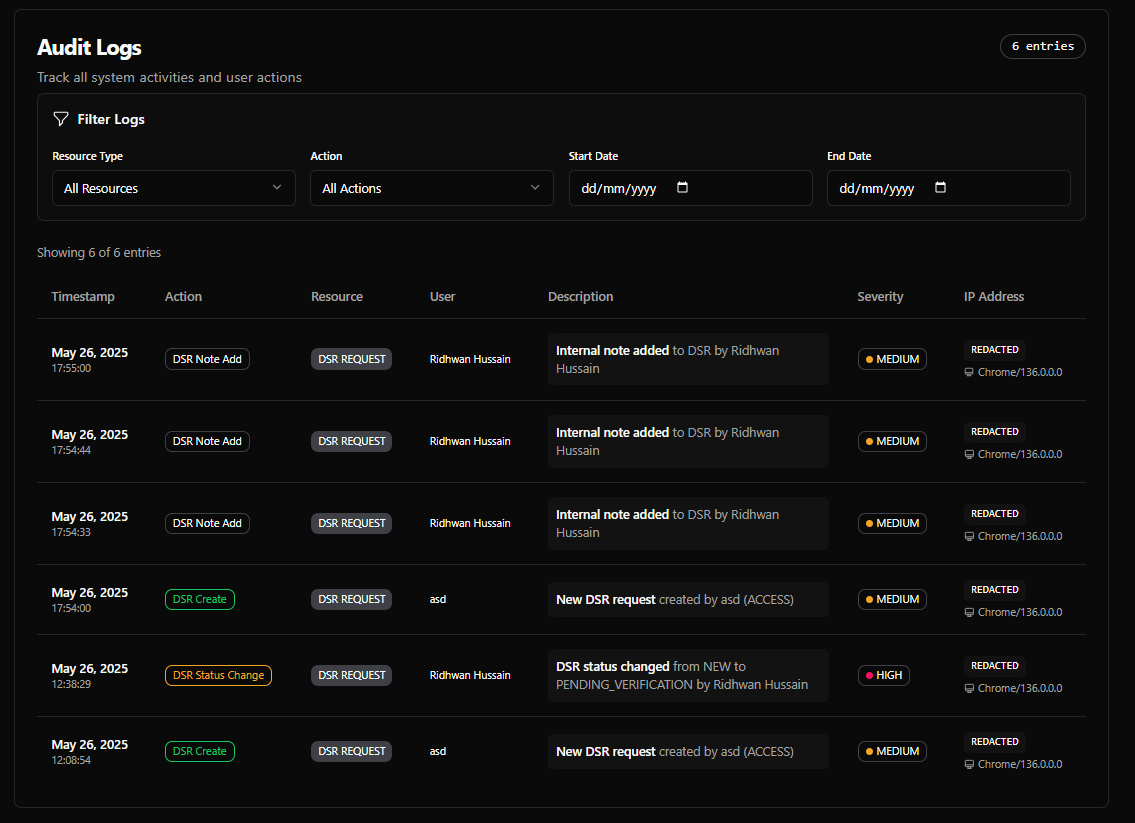
Task: Click DSR REQUEST tag in 17:55:00 row
Action: click(351, 359)
